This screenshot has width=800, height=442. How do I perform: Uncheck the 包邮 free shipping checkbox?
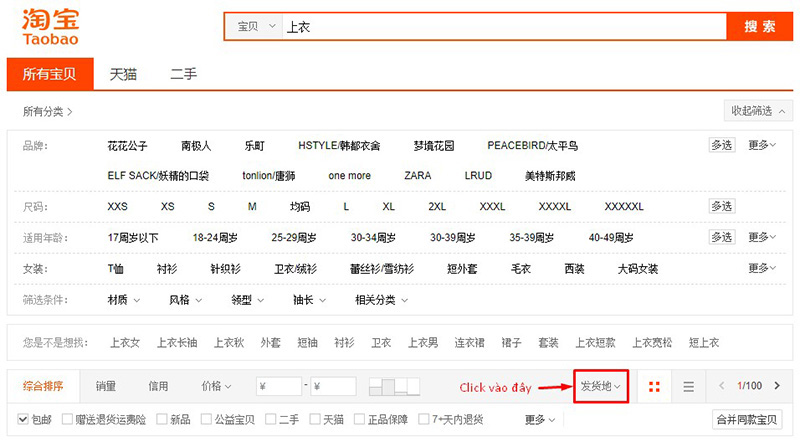24,419
